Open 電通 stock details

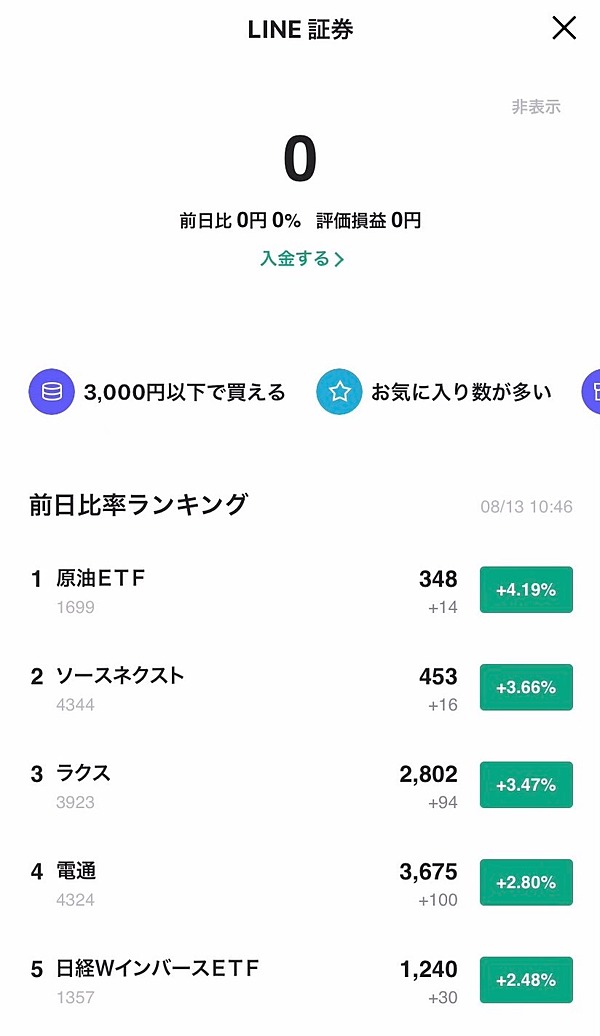click(76, 871)
